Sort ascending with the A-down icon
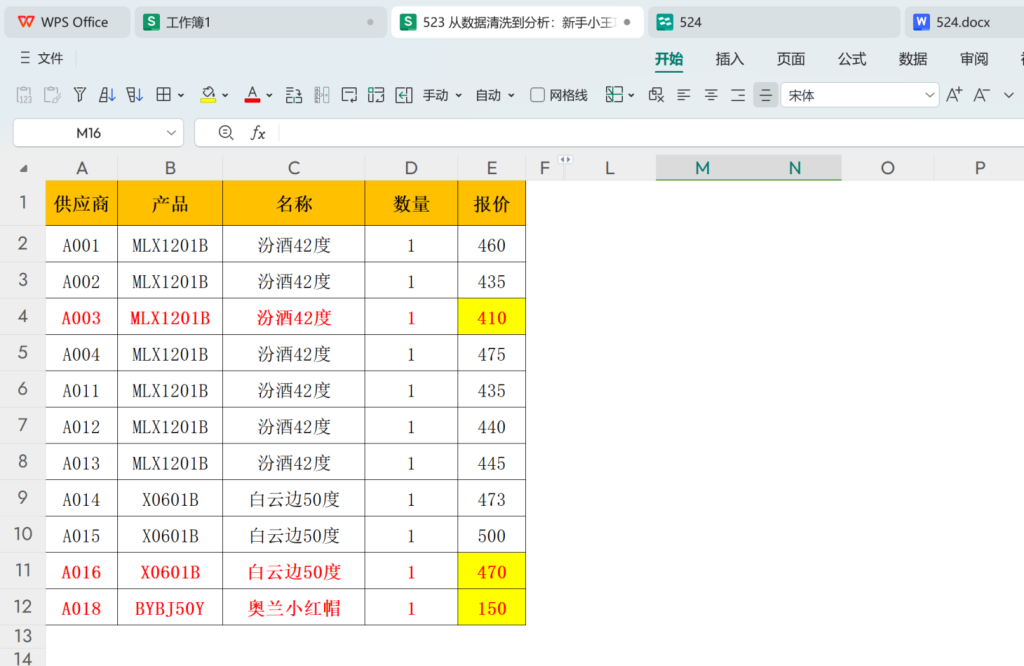 (107, 95)
